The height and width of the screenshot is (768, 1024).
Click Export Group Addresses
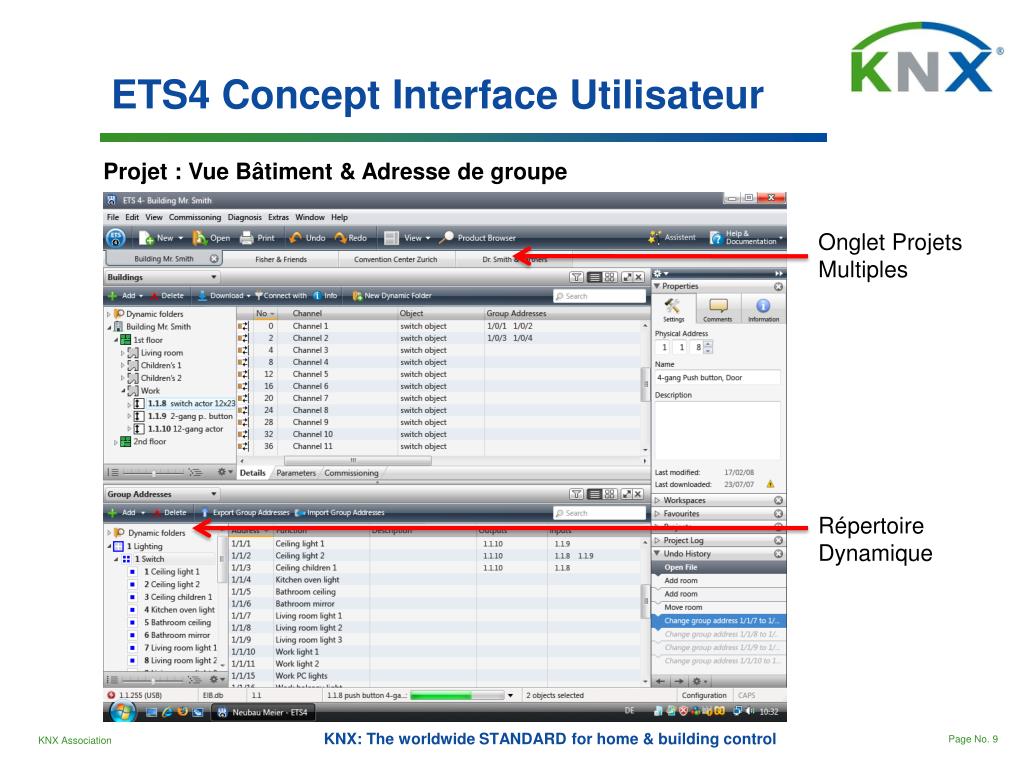tap(245, 513)
